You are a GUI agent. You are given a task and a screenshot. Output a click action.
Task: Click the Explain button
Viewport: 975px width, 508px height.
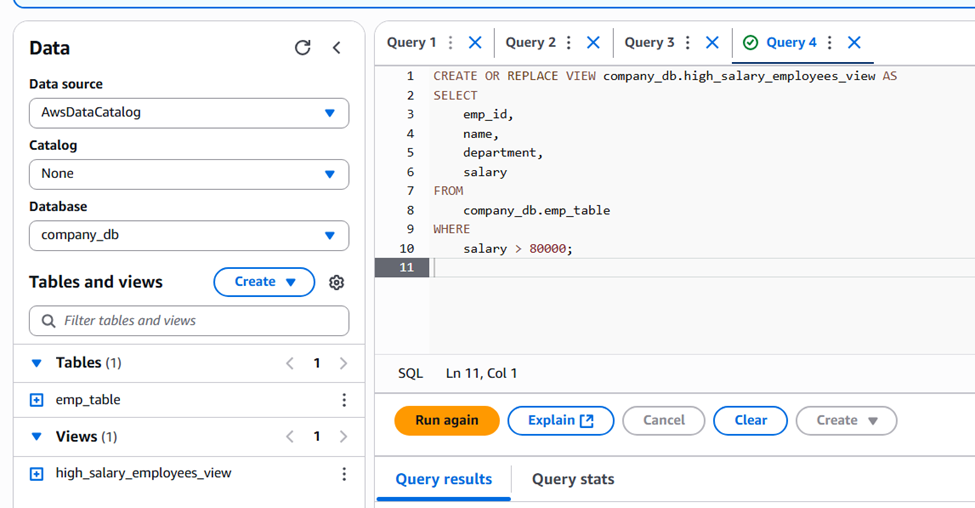(x=561, y=420)
